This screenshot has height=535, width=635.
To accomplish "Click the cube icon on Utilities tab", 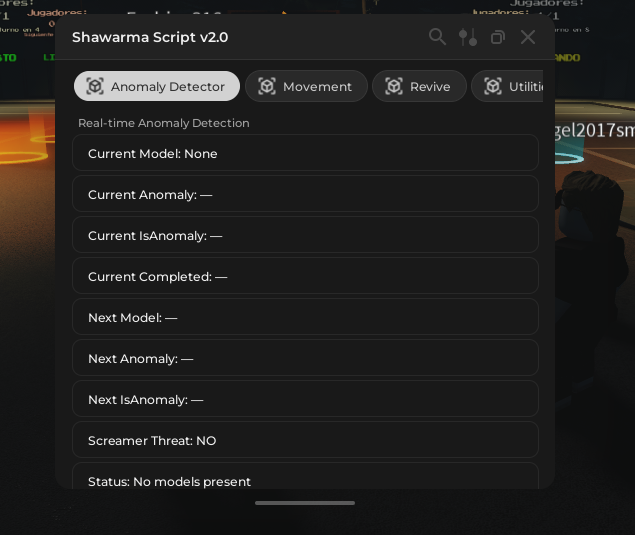I will [x=493, y=86].
